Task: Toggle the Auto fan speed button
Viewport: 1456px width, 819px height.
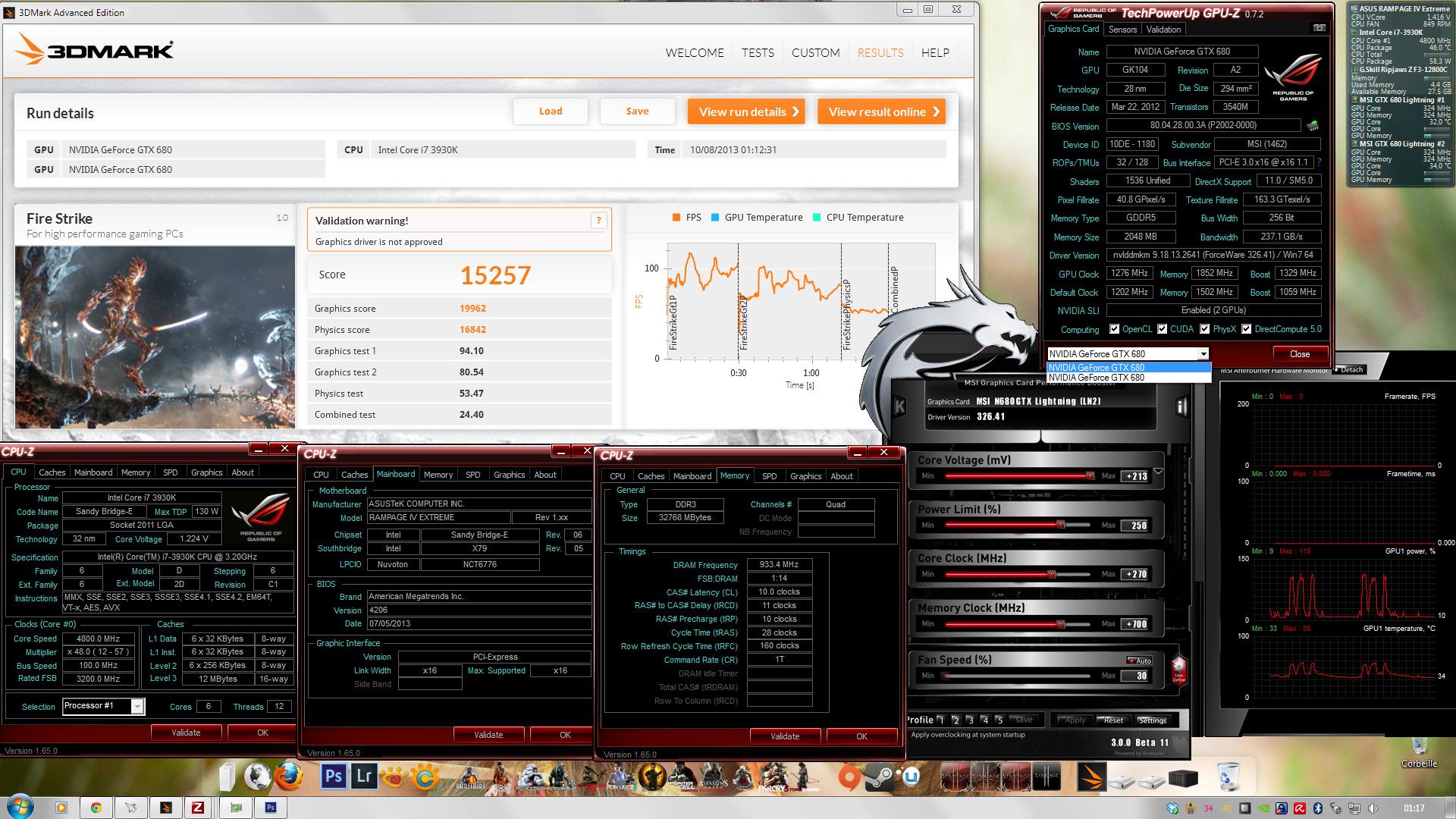Action: coord(1139,661)
